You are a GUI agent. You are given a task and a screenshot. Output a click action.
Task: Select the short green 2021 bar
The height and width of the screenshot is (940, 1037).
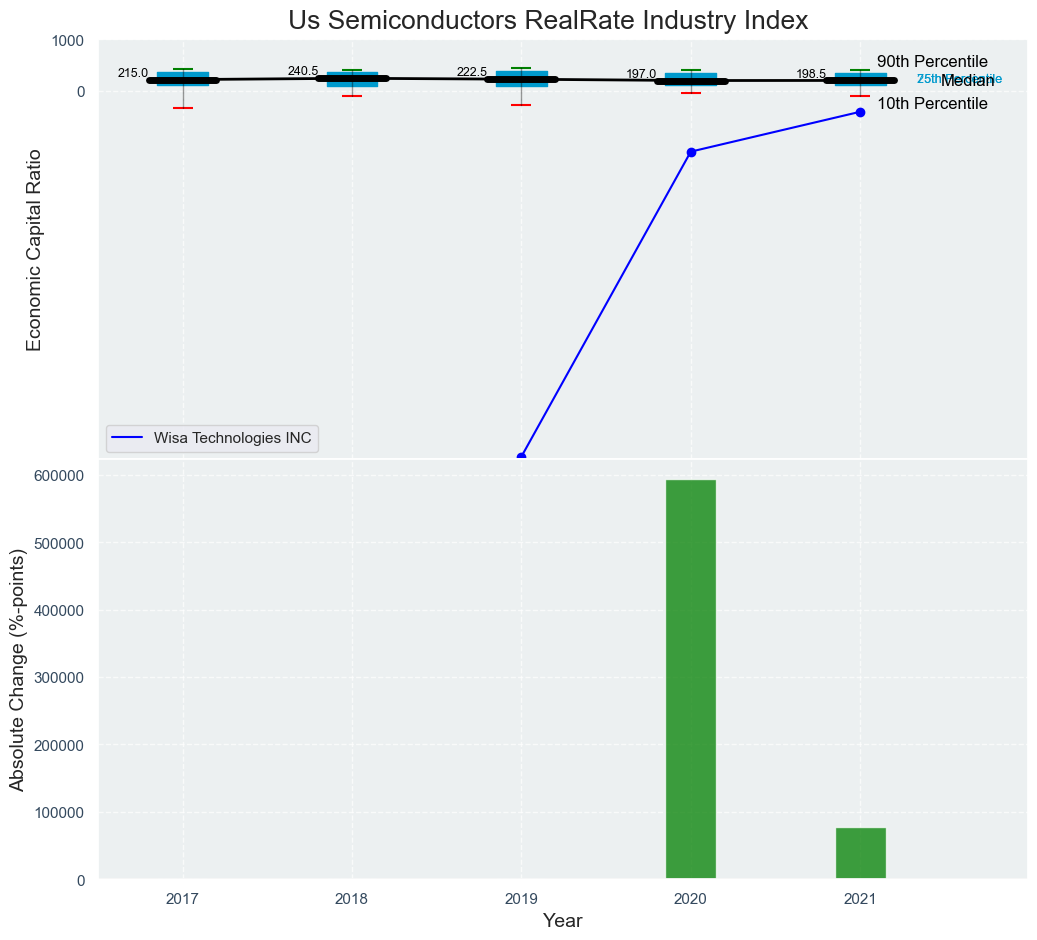(860, 853)
